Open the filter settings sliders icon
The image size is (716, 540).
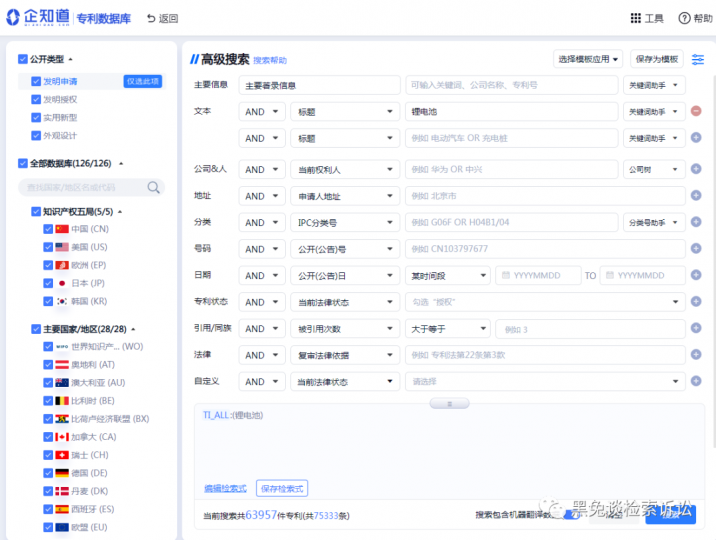point(698,59)
